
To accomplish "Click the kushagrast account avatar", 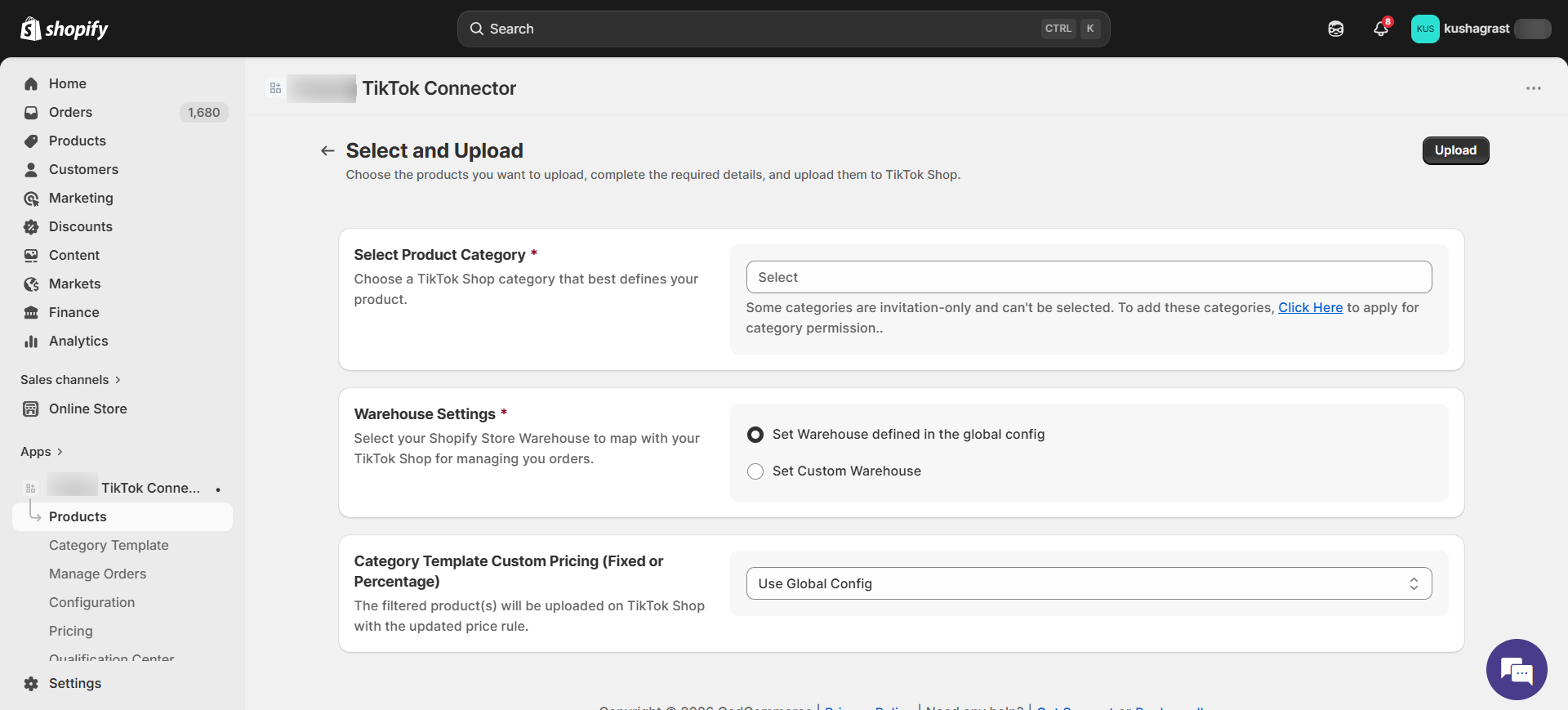I will [1425, 29].
